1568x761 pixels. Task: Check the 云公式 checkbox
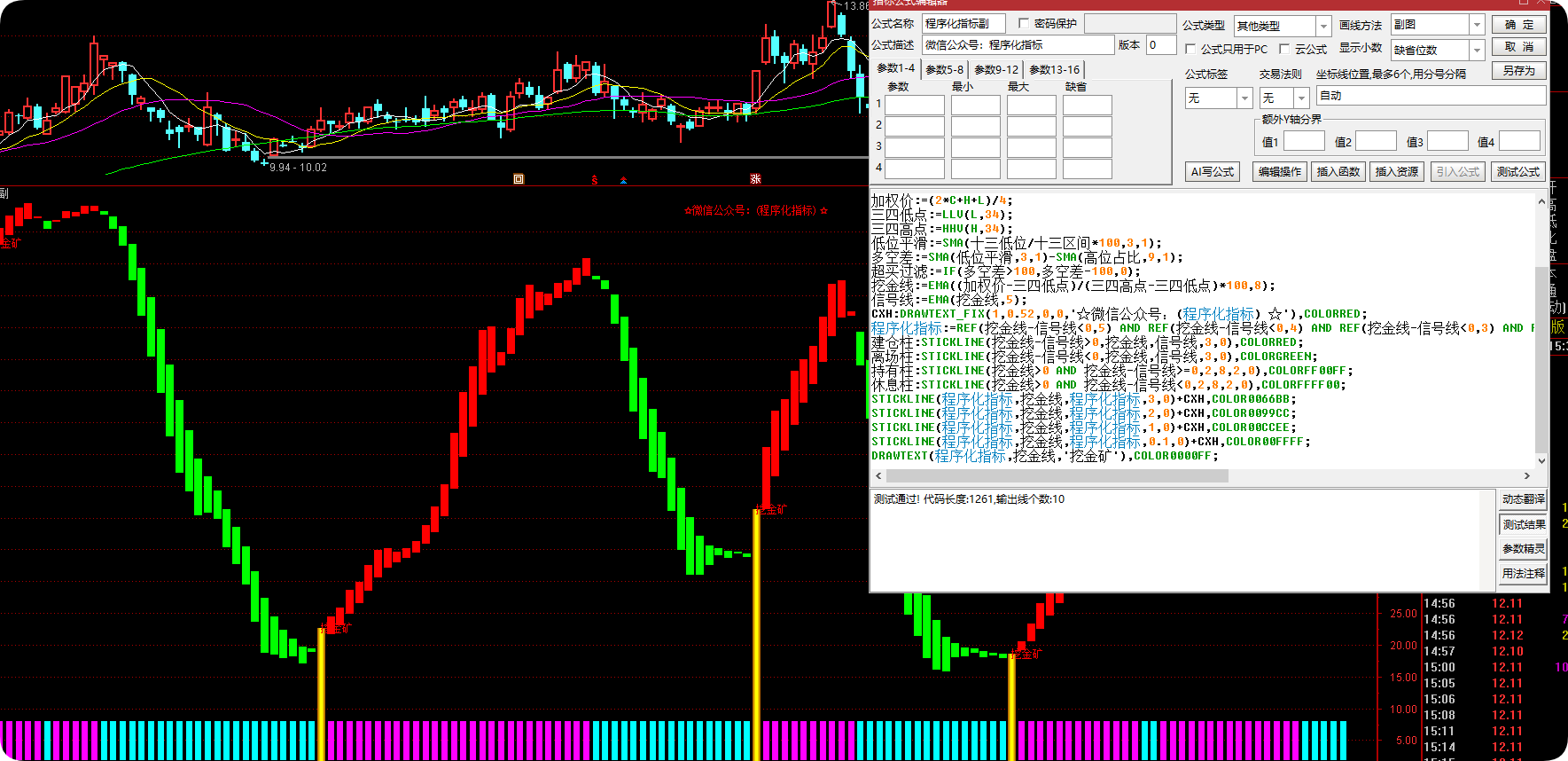[1284, 49]
